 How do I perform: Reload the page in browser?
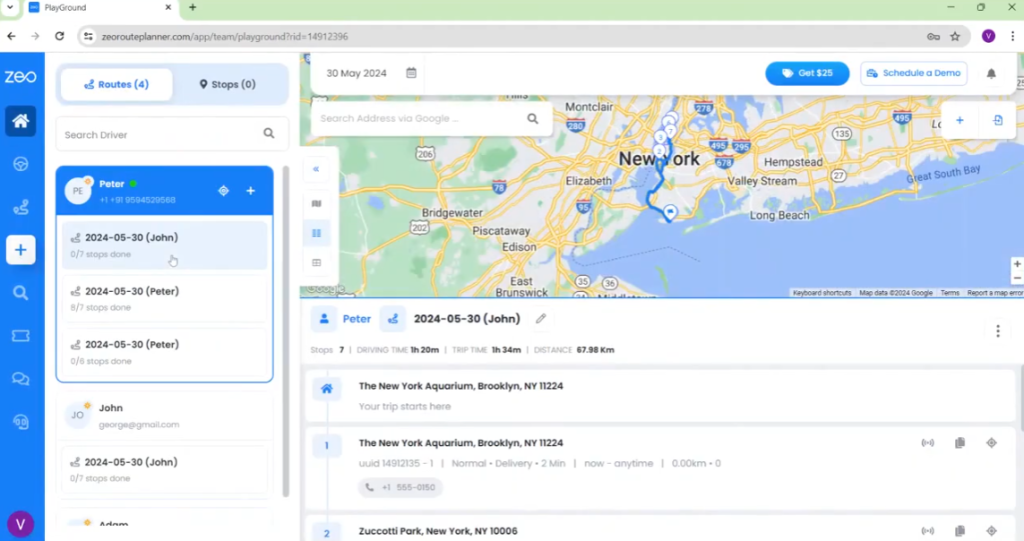(x=59, y=37)
